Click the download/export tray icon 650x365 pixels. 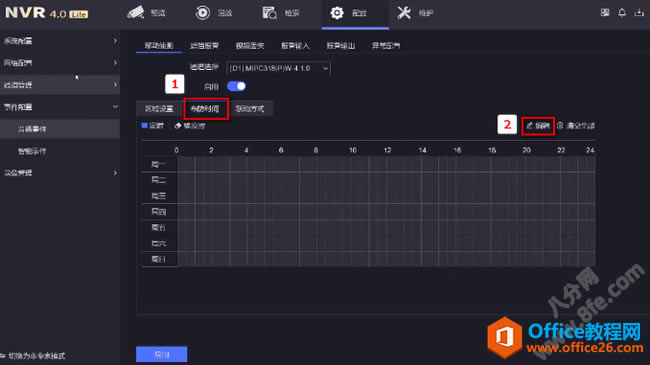pos(639,12)
